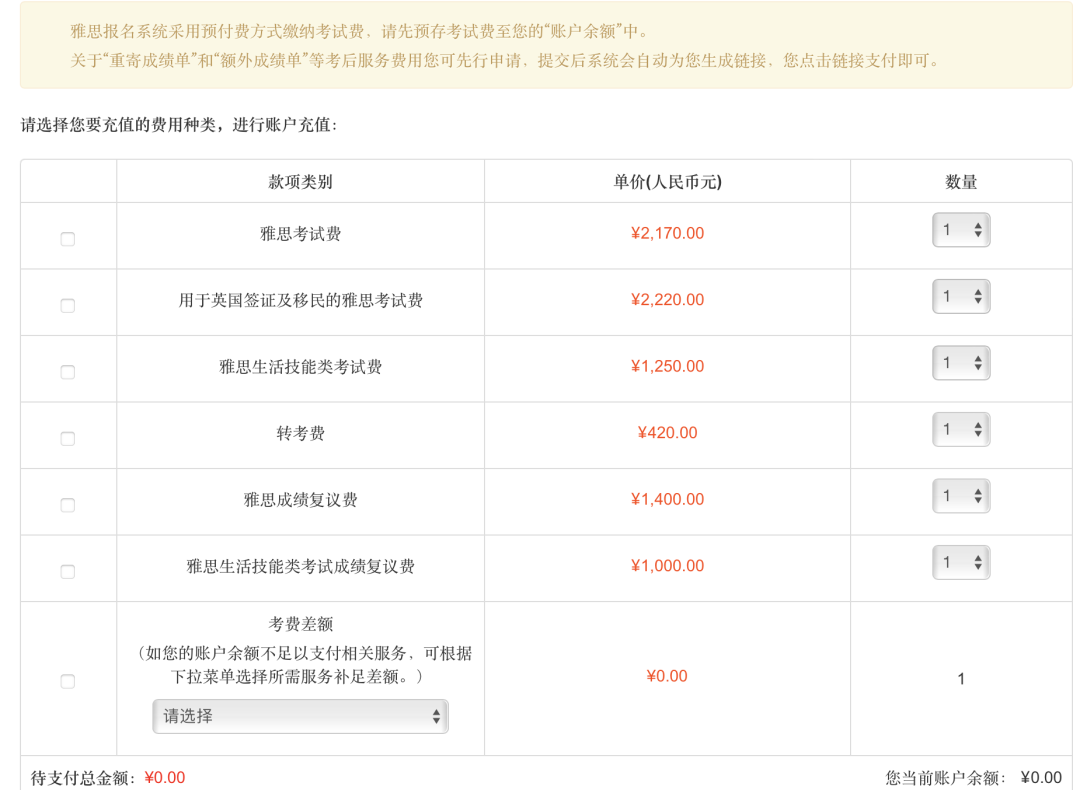Viewport: 1080px width, 790px height.
Task: Click the 雅思考试费 label
Action: point(300,234)
